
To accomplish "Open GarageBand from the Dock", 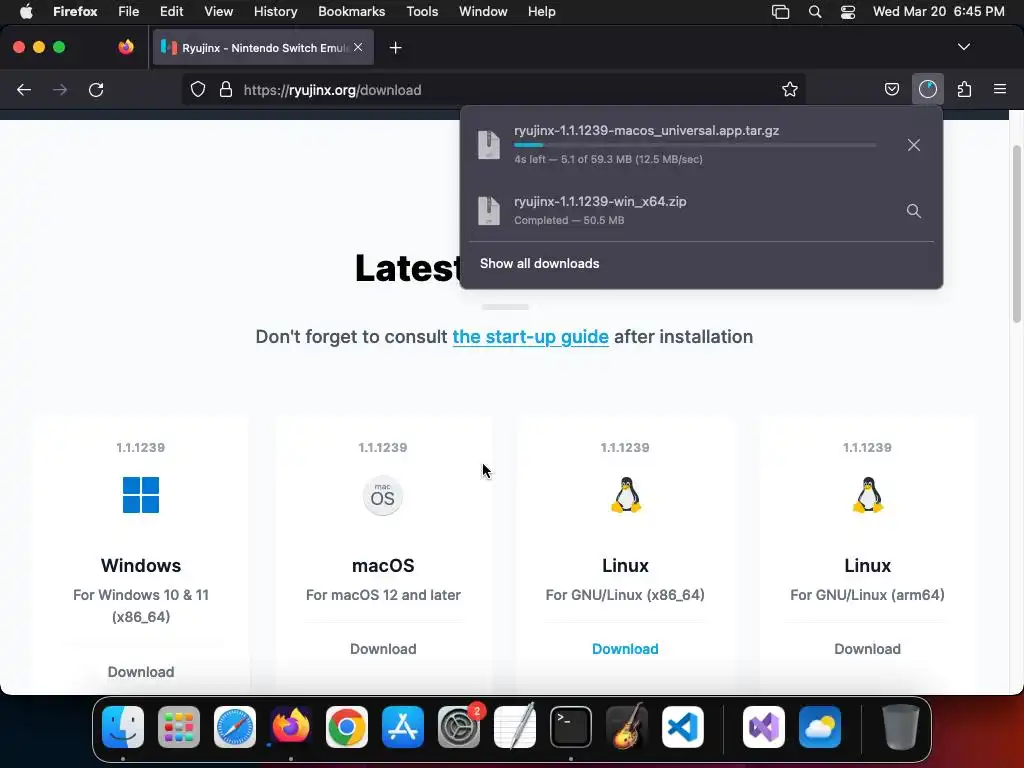I will coord(627,727).
